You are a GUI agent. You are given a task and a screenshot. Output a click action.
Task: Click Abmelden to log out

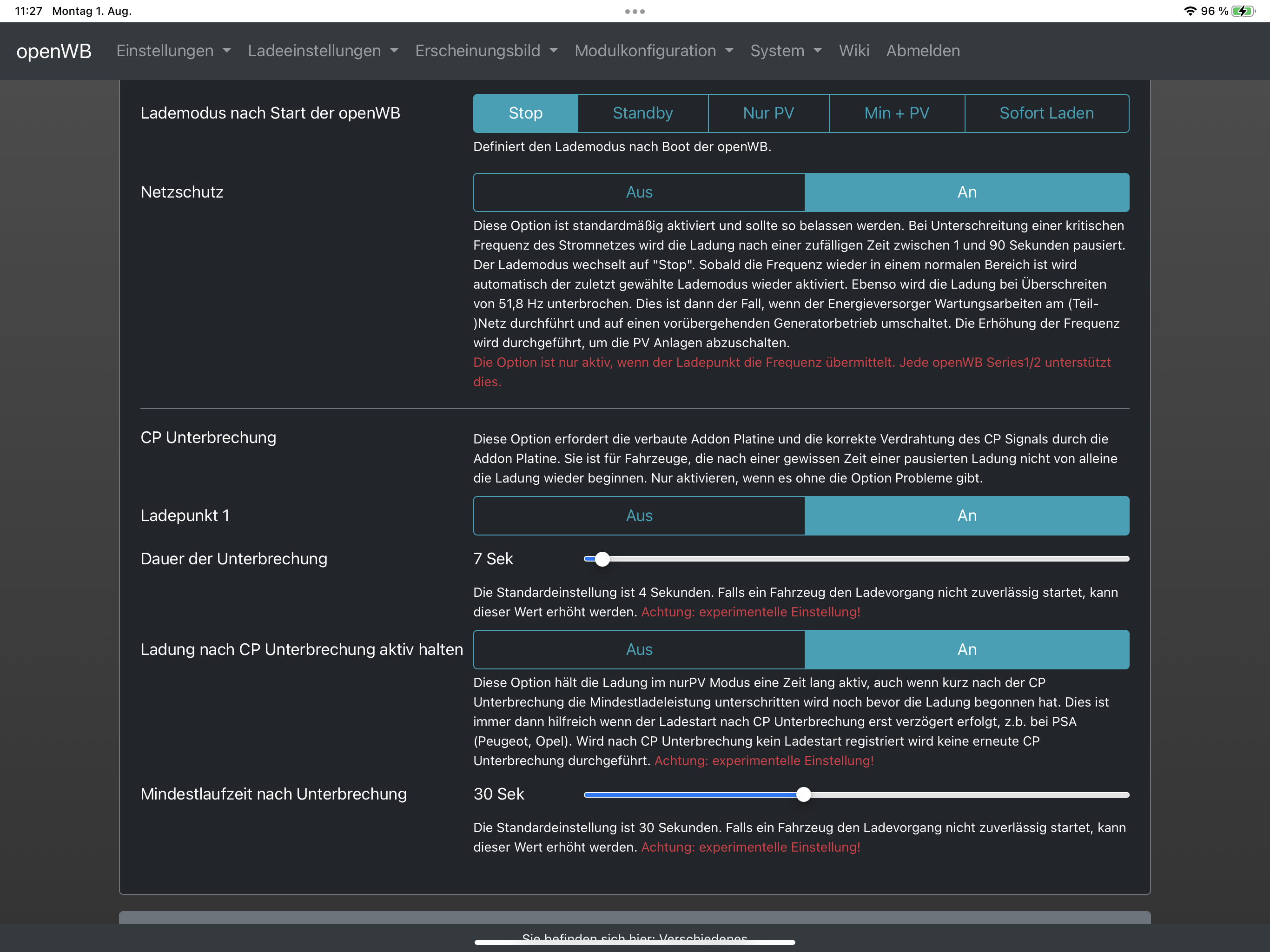point(923,51)
